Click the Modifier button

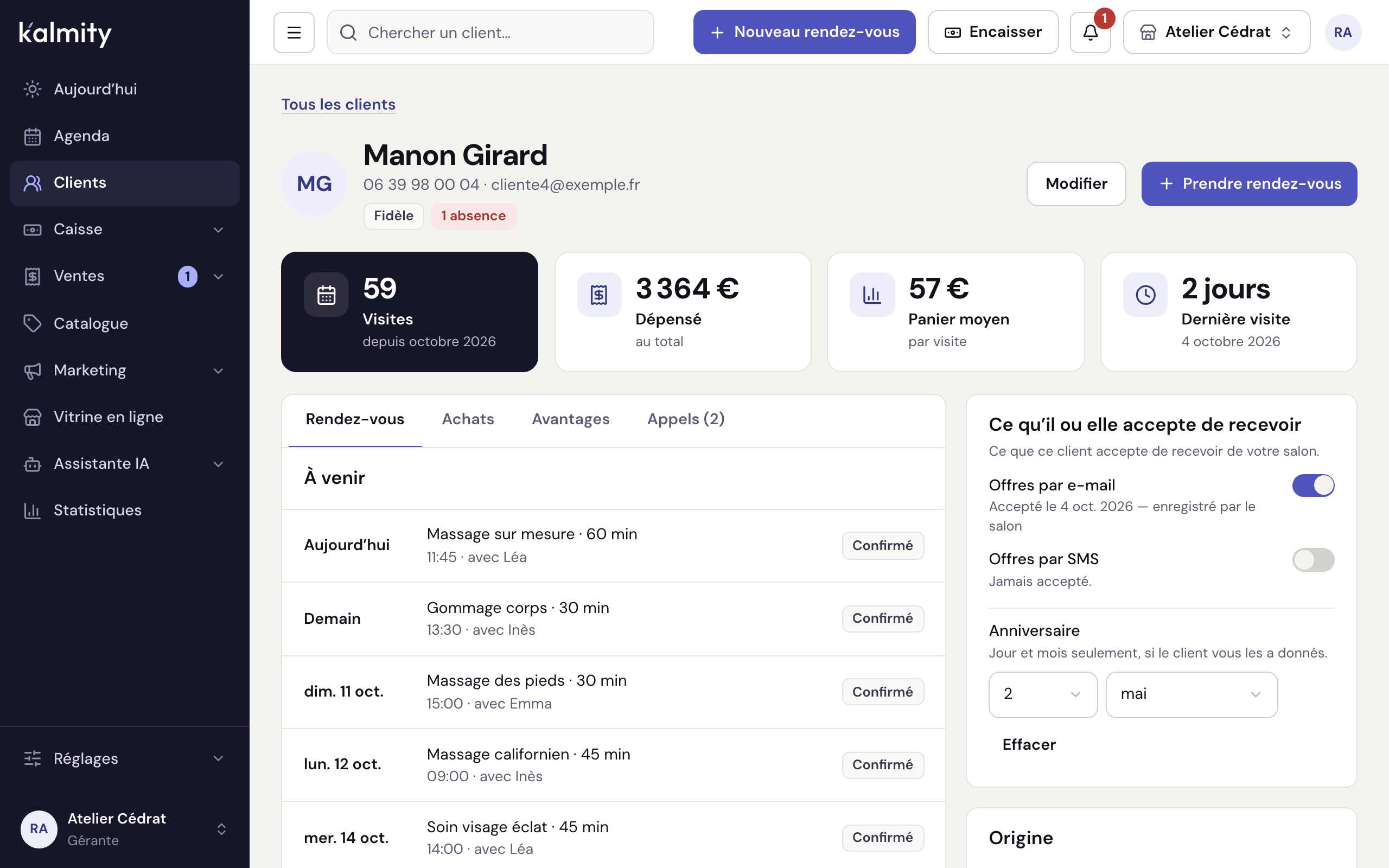(1076, 184)
